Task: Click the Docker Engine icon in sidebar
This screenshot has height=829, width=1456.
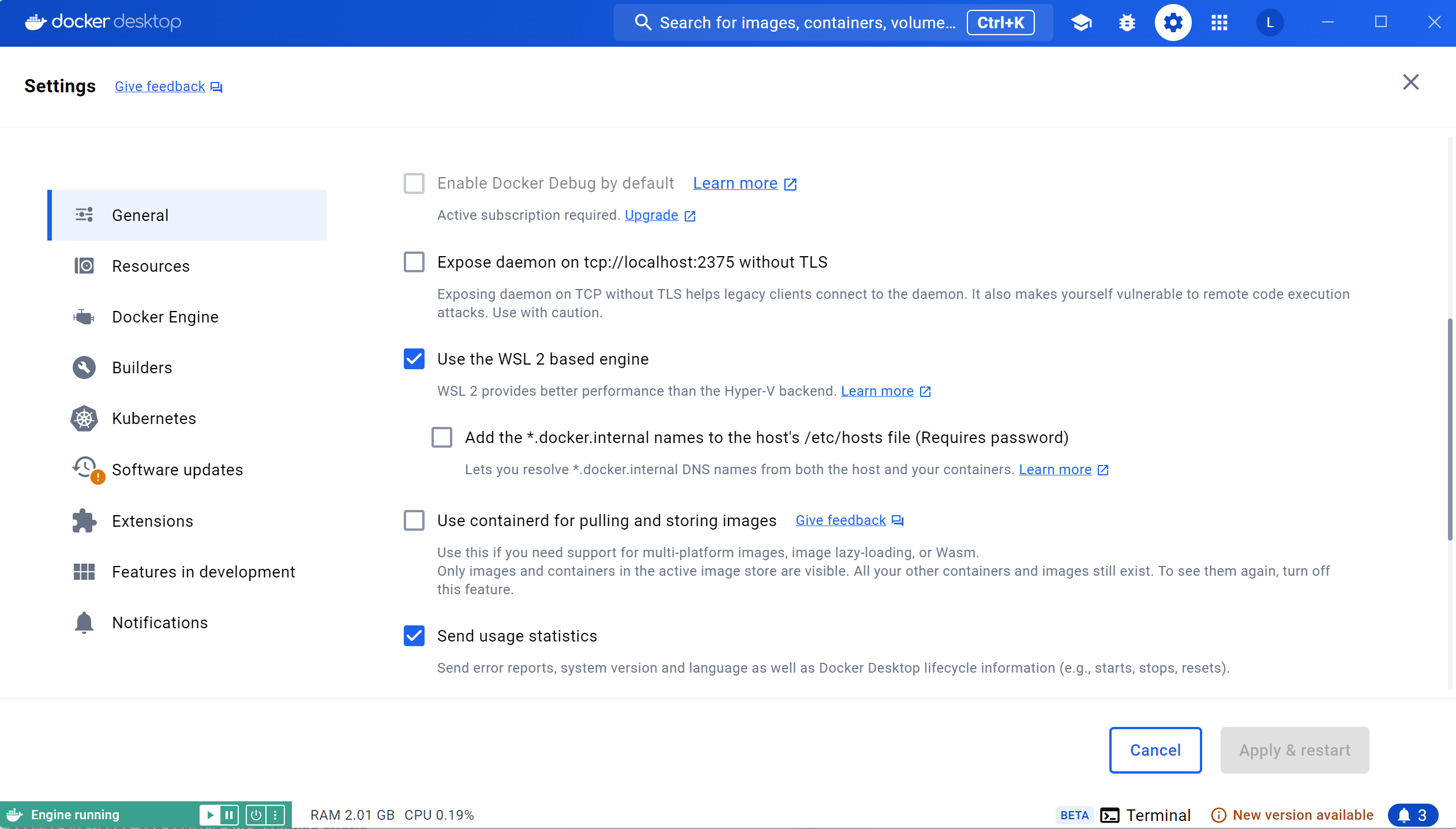Action: [x=84, y=317]
